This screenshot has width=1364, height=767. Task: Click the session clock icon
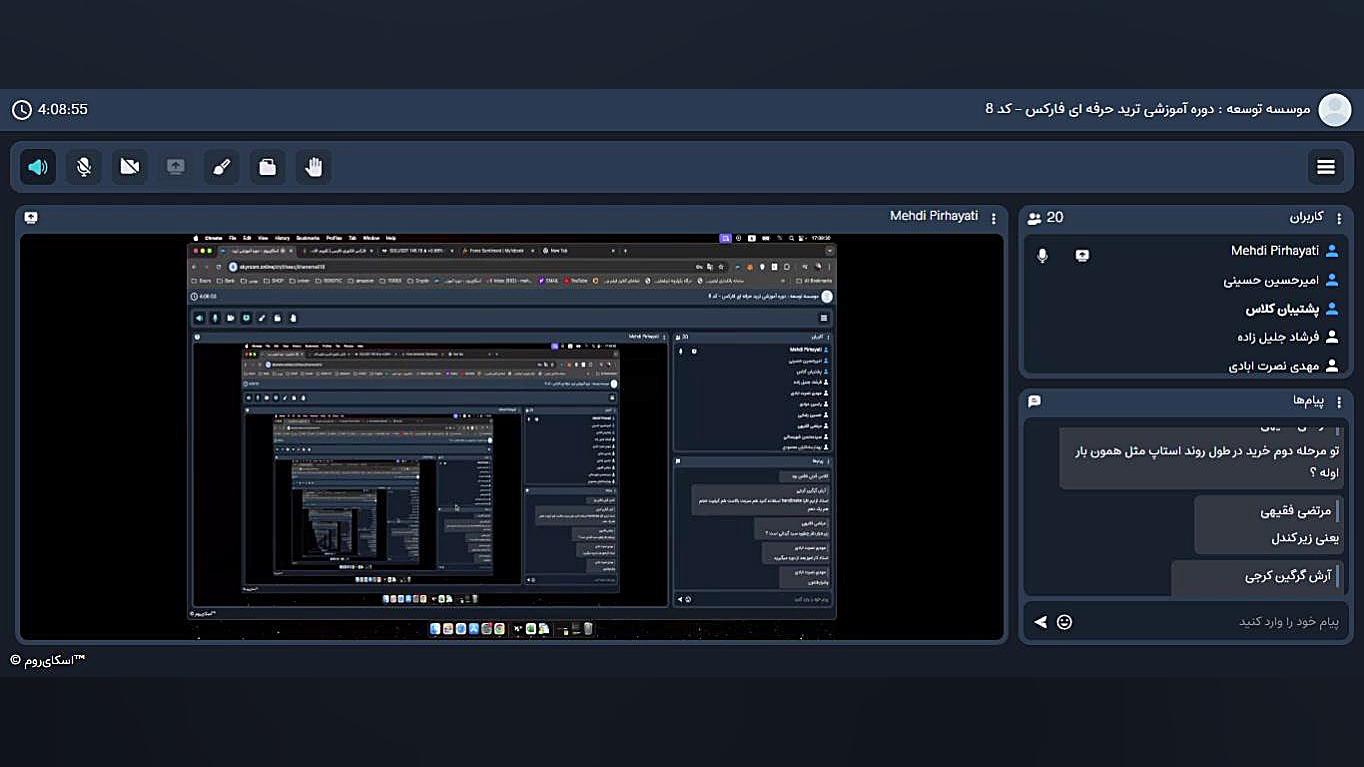coord(22,109)
